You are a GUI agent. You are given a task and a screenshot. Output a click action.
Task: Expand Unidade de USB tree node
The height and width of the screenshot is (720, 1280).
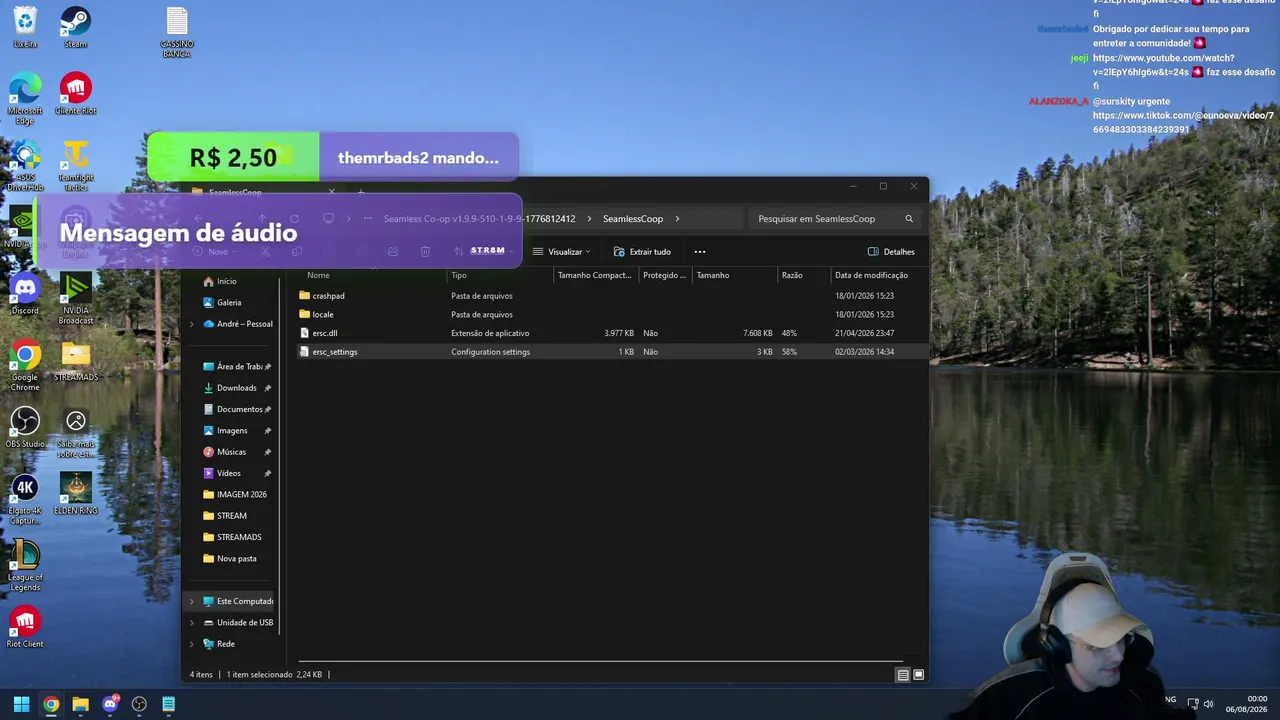(x=192, y=622)
